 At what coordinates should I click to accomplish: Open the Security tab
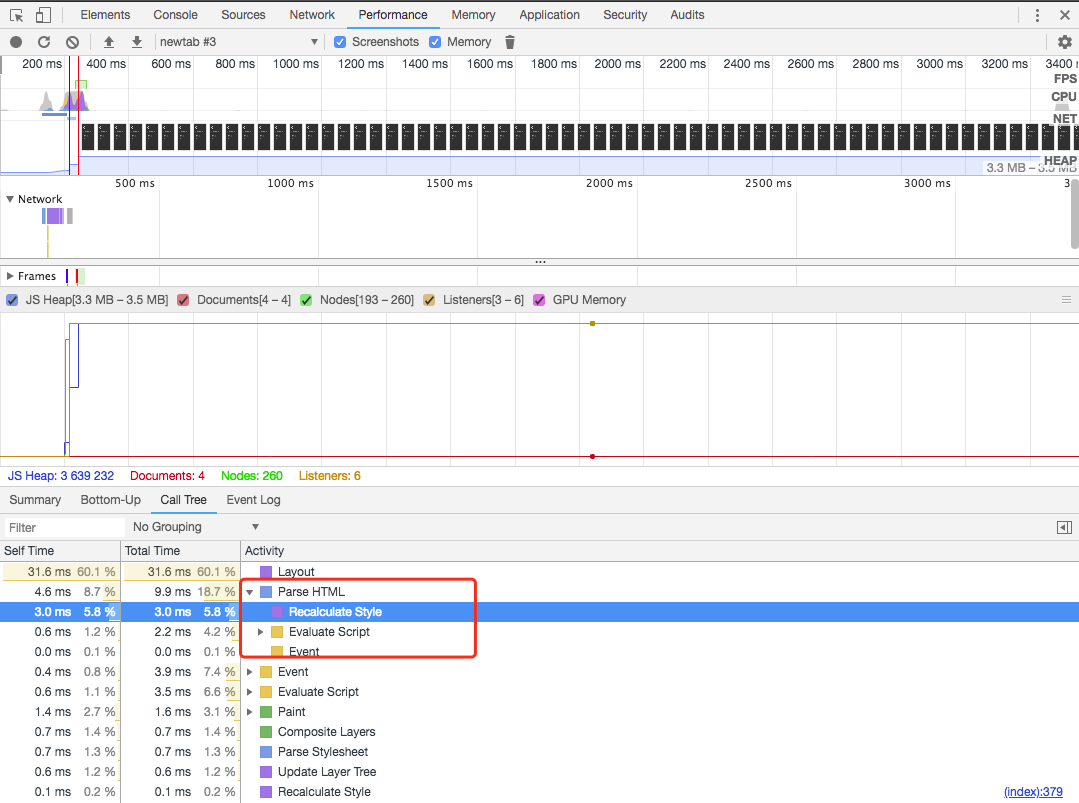coord(626,14)
